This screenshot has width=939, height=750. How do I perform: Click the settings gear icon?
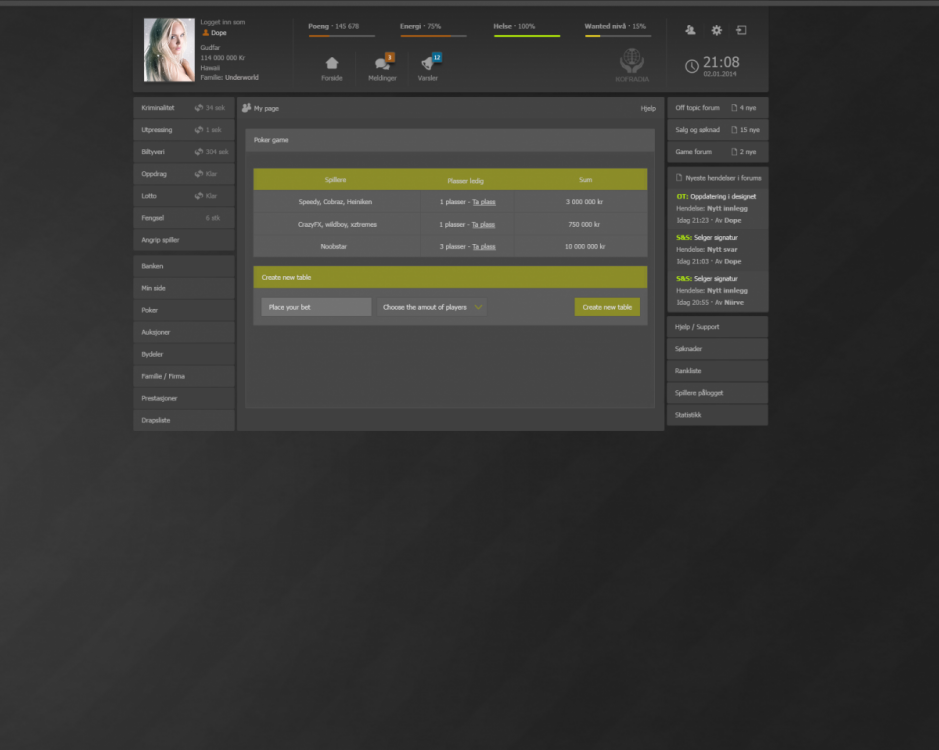pyautogui.click(x=716, y=31)
